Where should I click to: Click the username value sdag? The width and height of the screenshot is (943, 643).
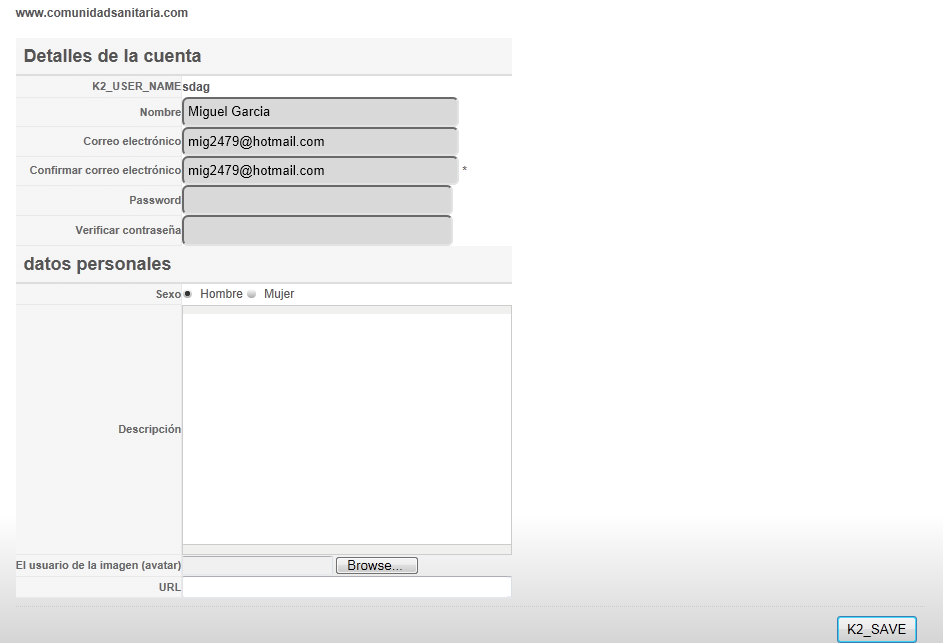(196, 87)
